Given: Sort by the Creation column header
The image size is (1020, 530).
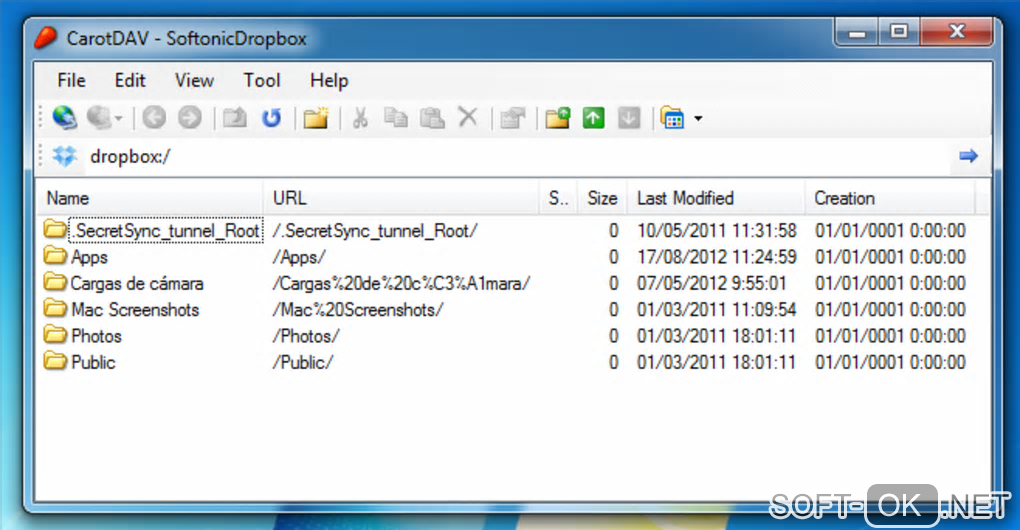Looking at the screenshot, I should (890, 198).
